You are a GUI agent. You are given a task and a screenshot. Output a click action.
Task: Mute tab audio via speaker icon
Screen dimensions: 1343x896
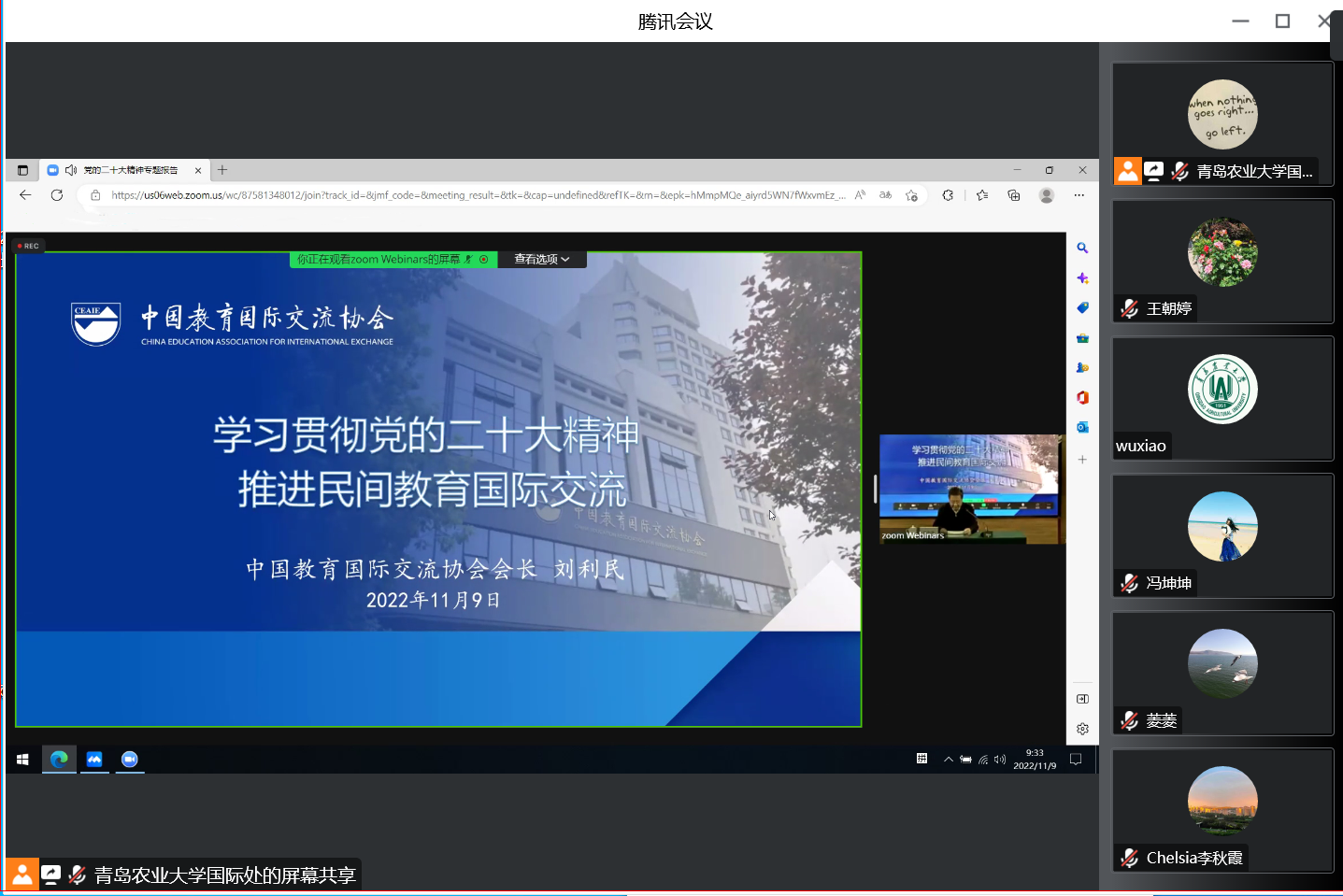tap(71, 170)
